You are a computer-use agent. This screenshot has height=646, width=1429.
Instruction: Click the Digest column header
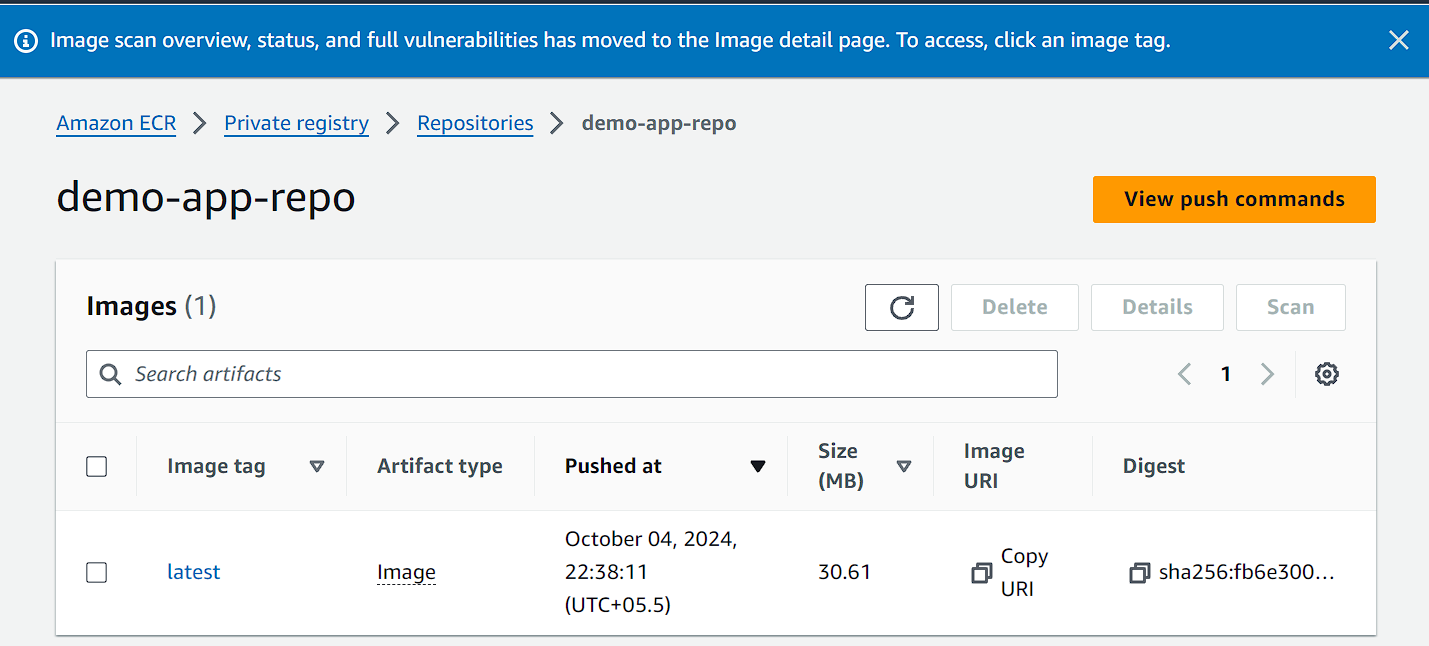[1154, 466]
